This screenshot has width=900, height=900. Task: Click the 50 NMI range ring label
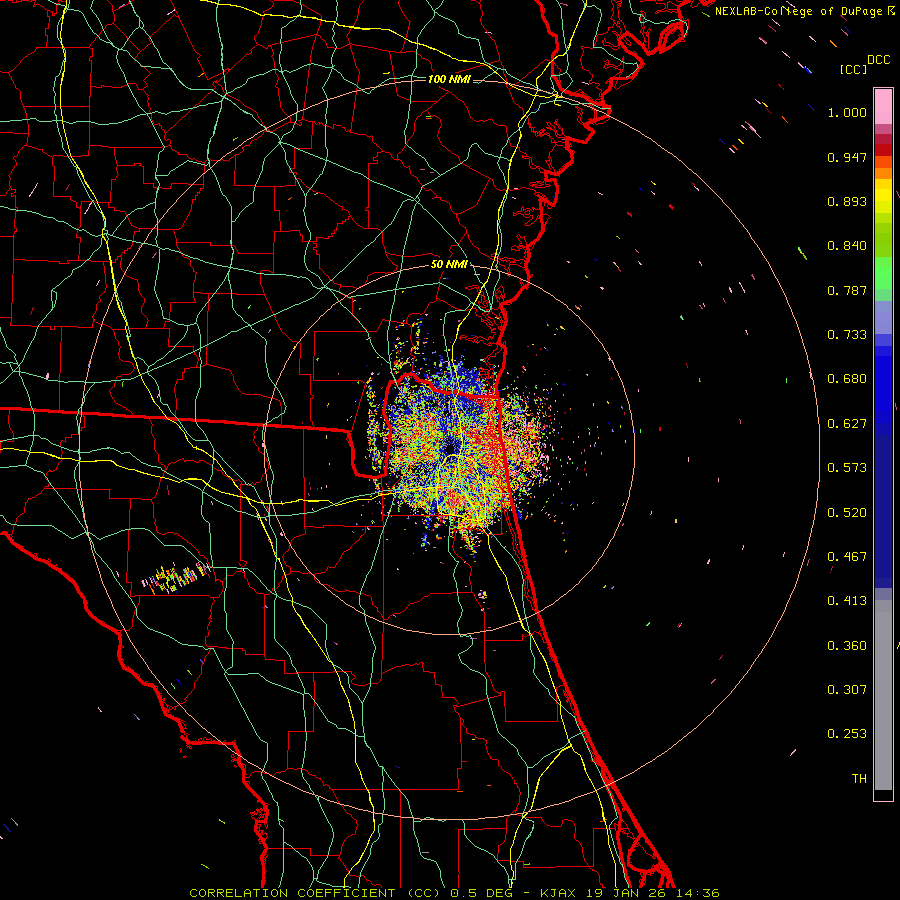(449, 264)
